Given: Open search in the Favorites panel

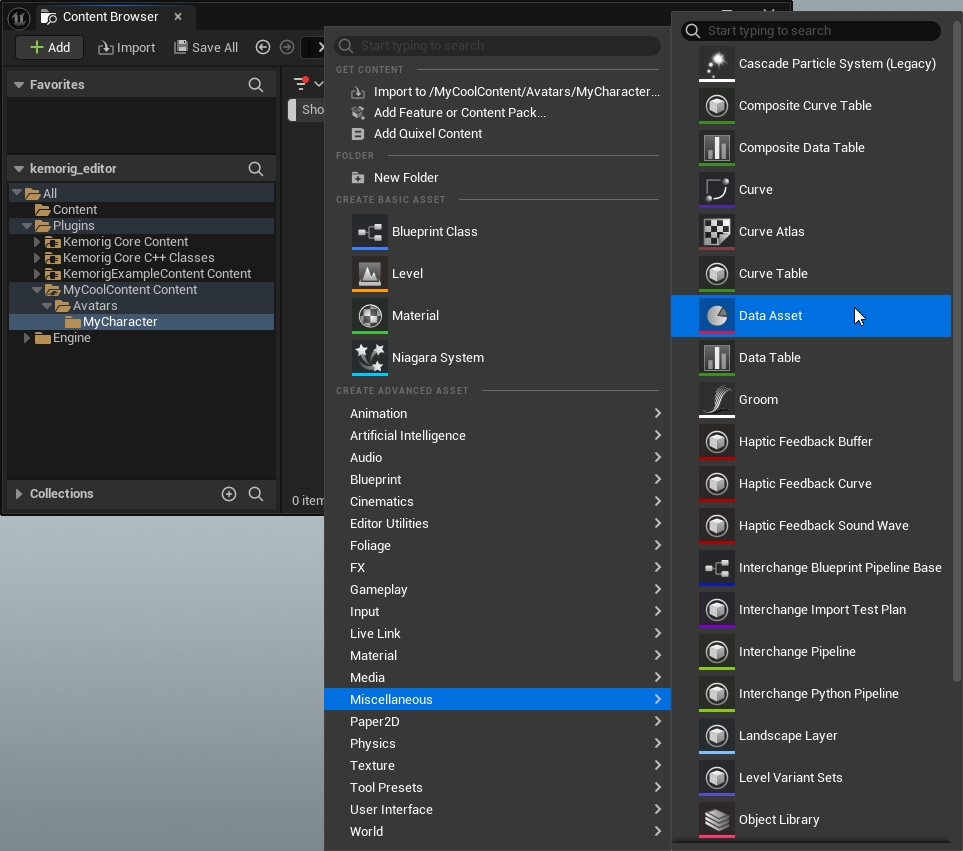Looking at the screenshot, I should (256, 85).
